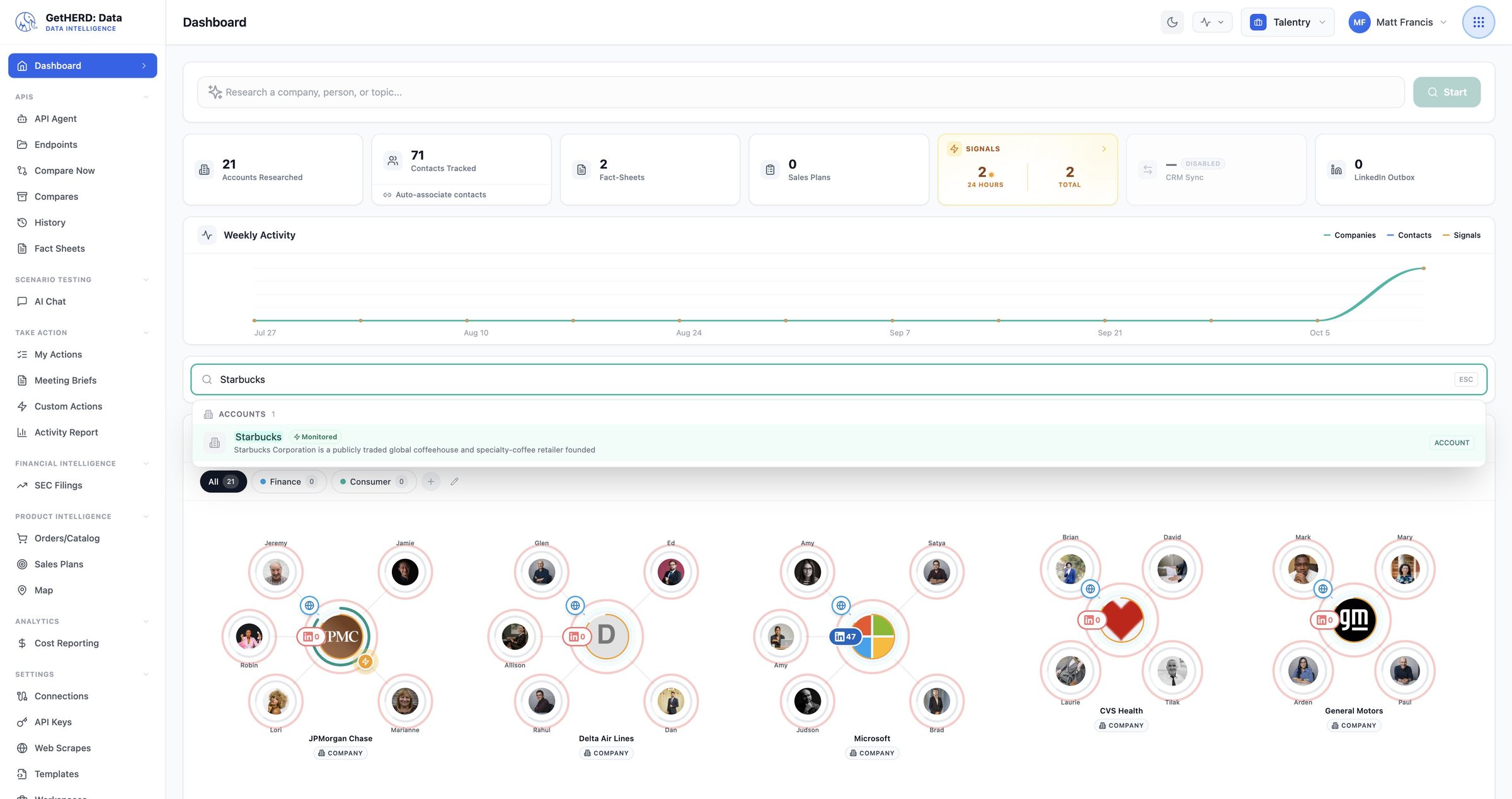Click the ESC button in search box
1512x799 pixels.
click(x=1466, y=379)
